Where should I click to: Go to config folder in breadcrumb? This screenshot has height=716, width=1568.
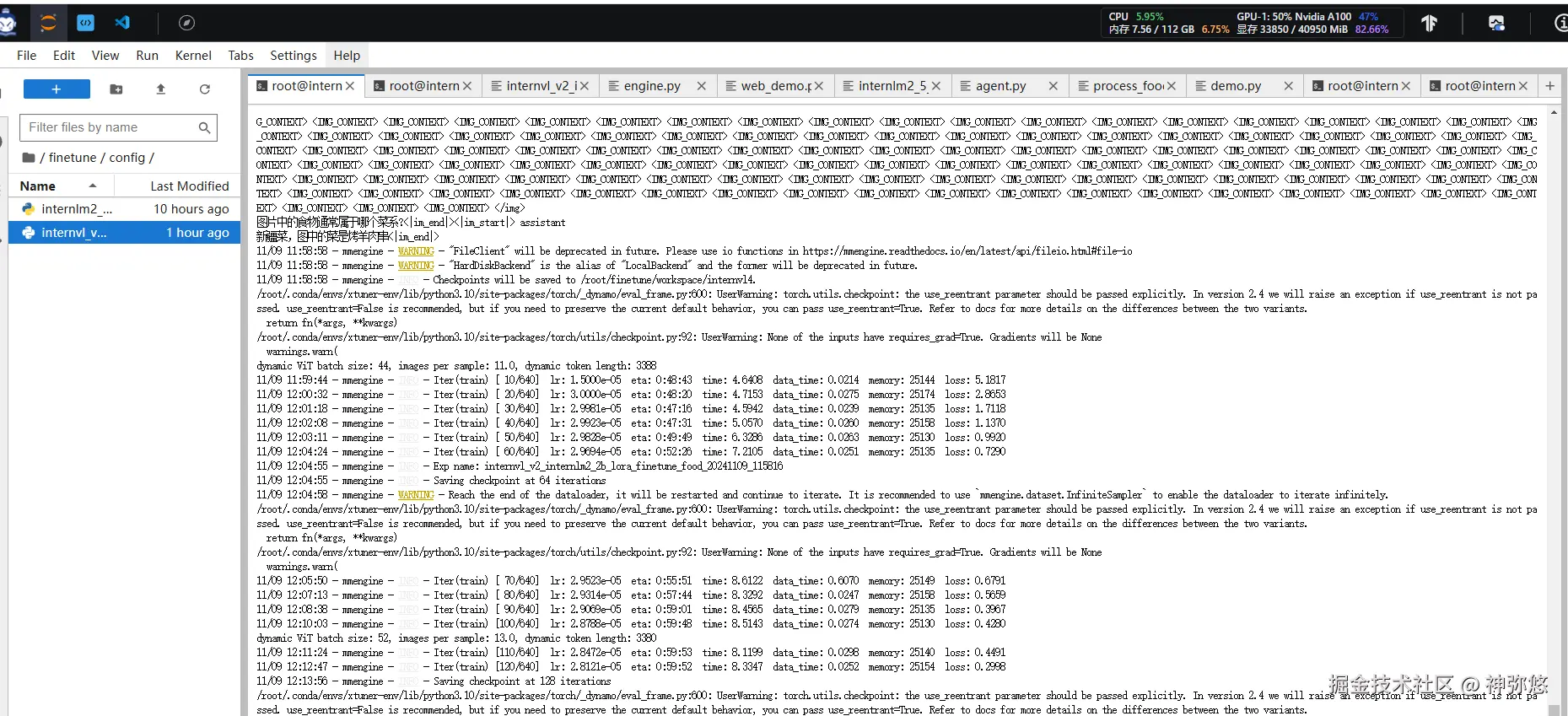127,158
